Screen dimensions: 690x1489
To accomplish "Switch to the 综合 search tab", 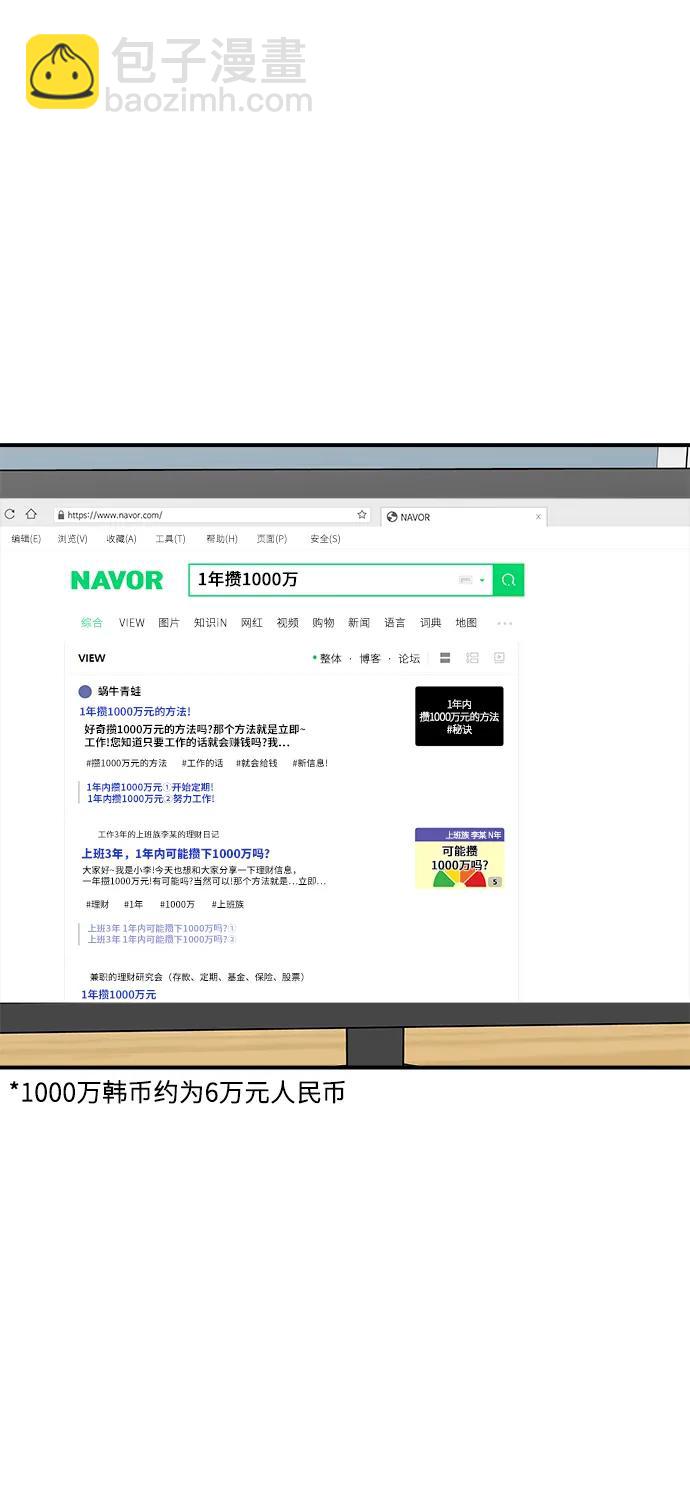I will pyautogui.click(x=92, y=622).
